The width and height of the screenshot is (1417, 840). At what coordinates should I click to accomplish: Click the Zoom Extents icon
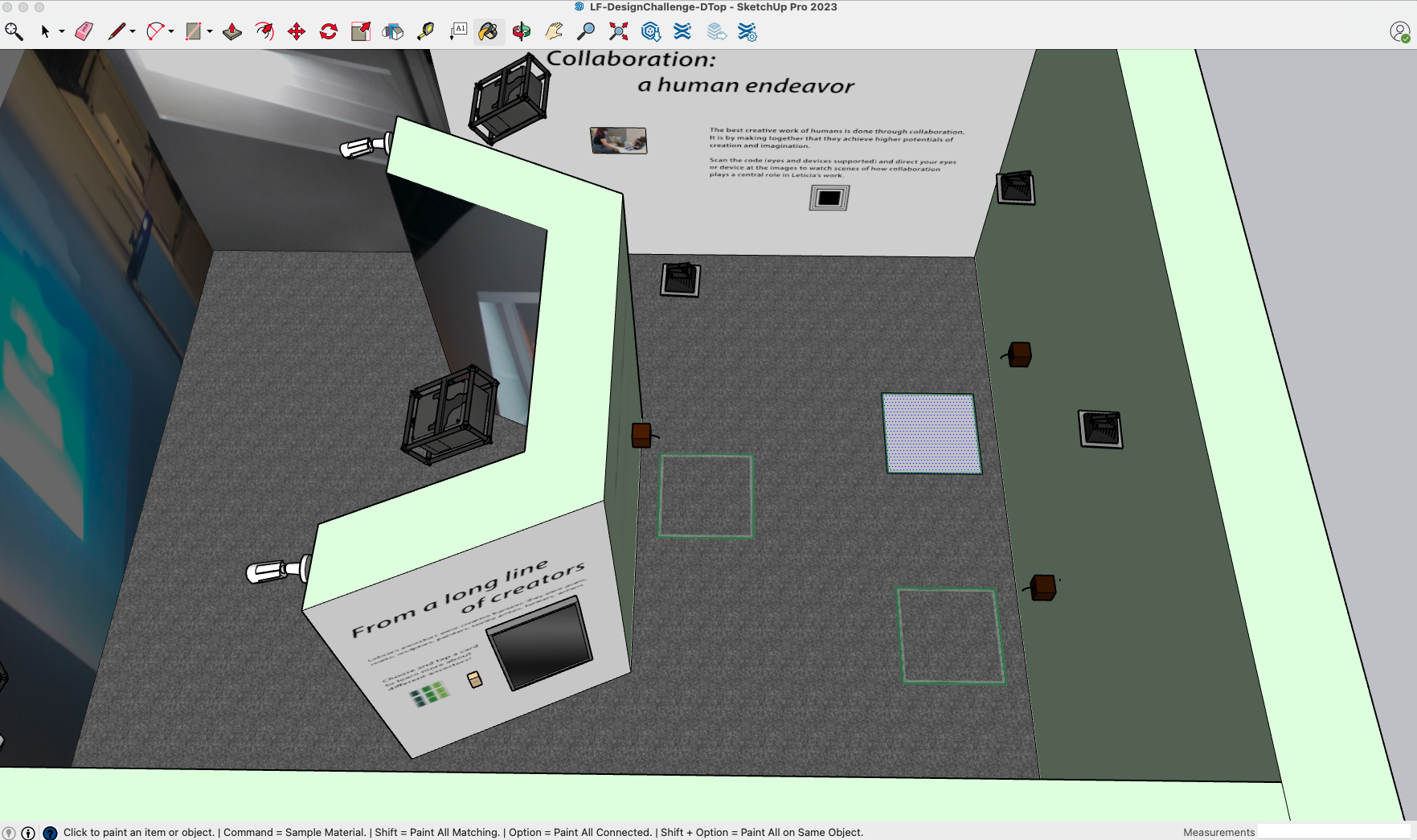coord(618,31)
